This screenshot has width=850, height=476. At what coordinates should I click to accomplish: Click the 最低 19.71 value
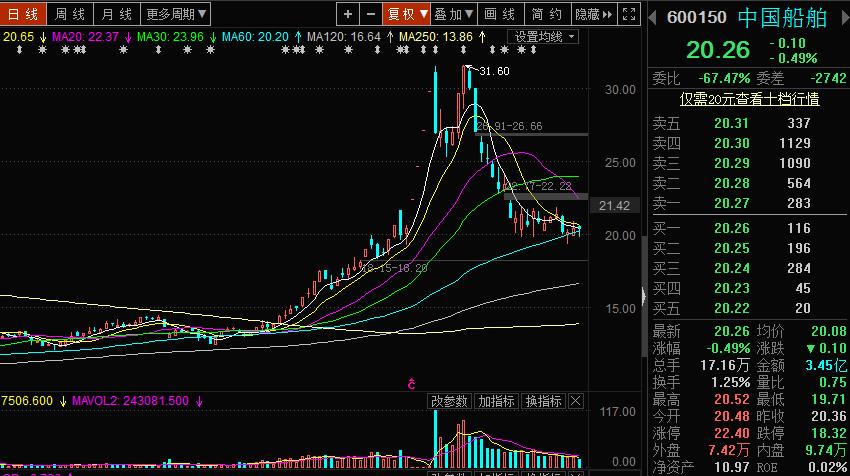pos(829,400)
